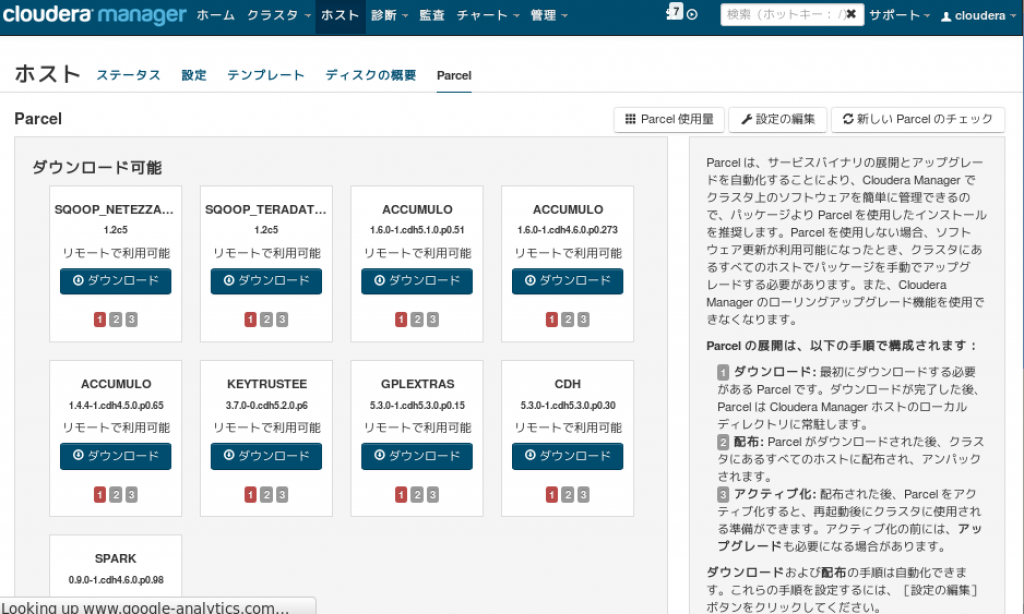Switch to the テンプレート tab

tap(266, 75)
